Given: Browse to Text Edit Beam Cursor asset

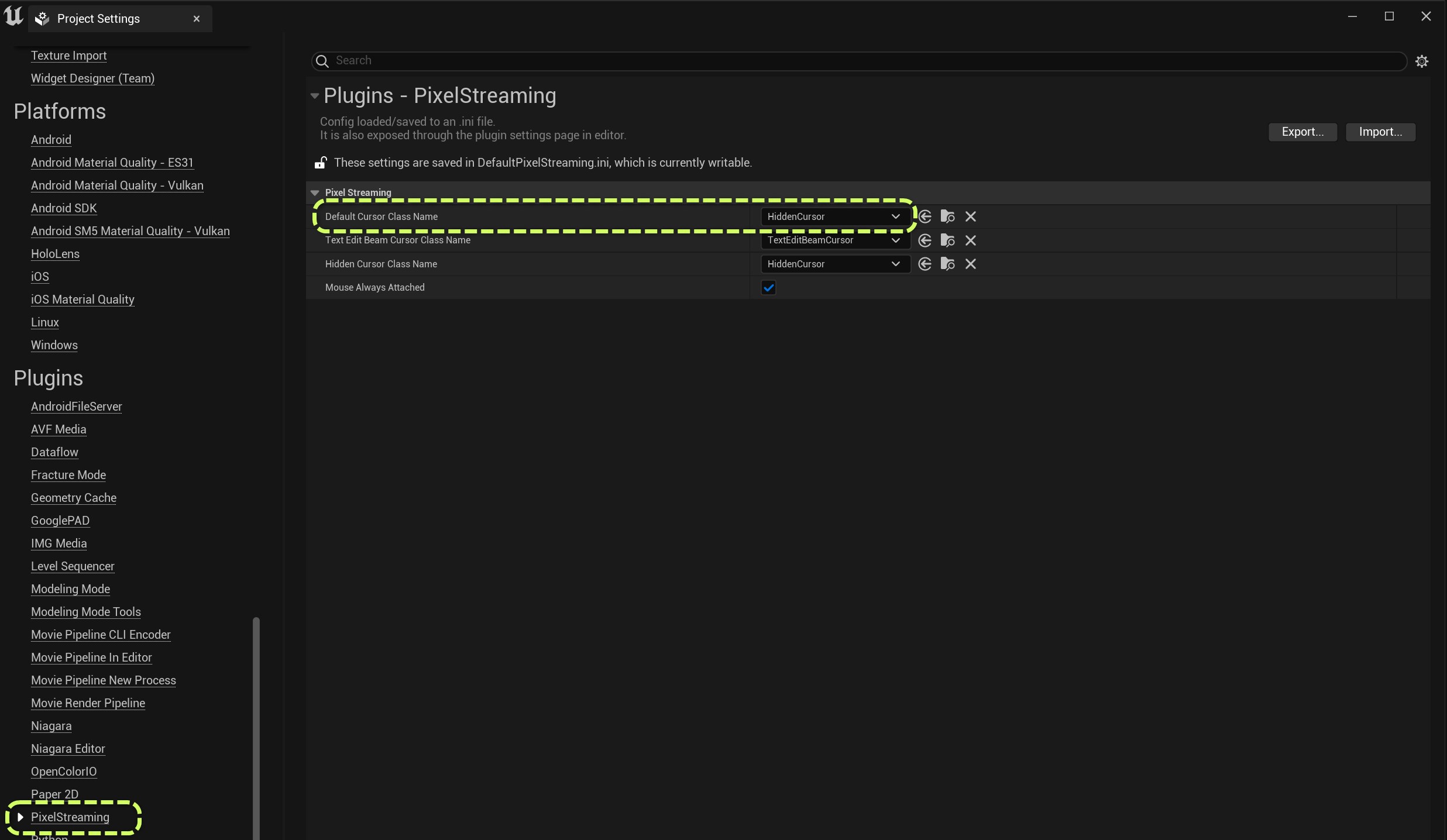Looking at the screenshot, I should (x=947, y=240).
